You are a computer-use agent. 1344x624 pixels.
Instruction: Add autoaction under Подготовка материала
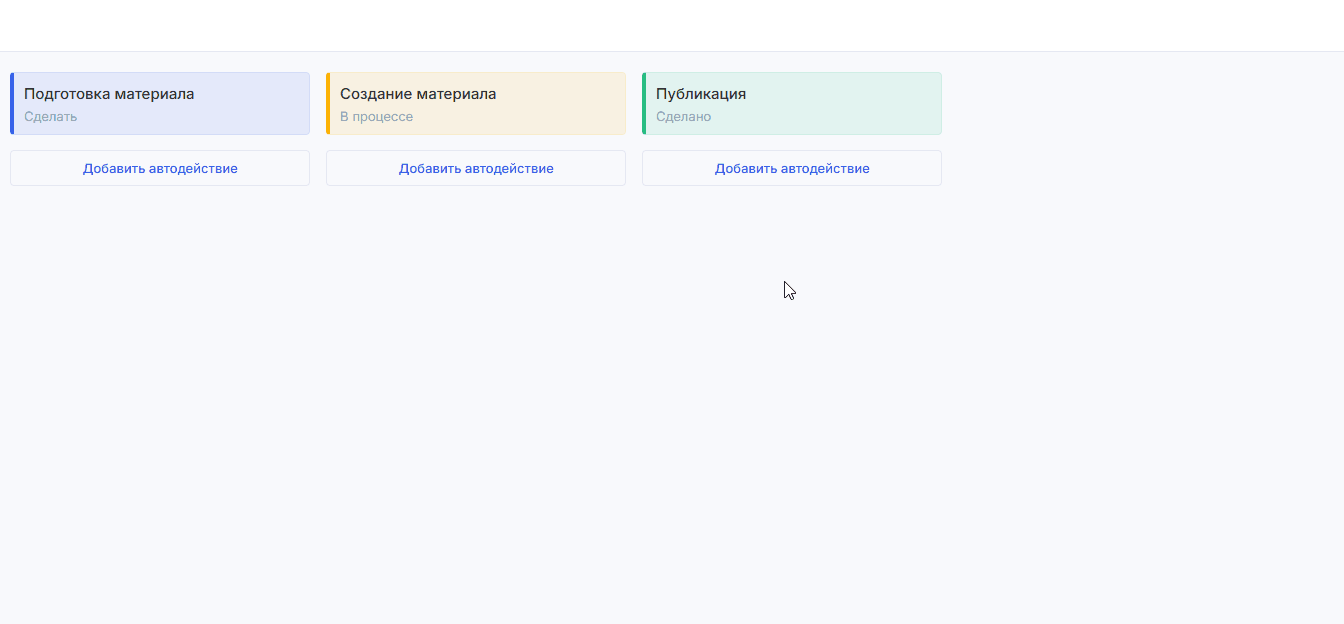pos(160,168)
